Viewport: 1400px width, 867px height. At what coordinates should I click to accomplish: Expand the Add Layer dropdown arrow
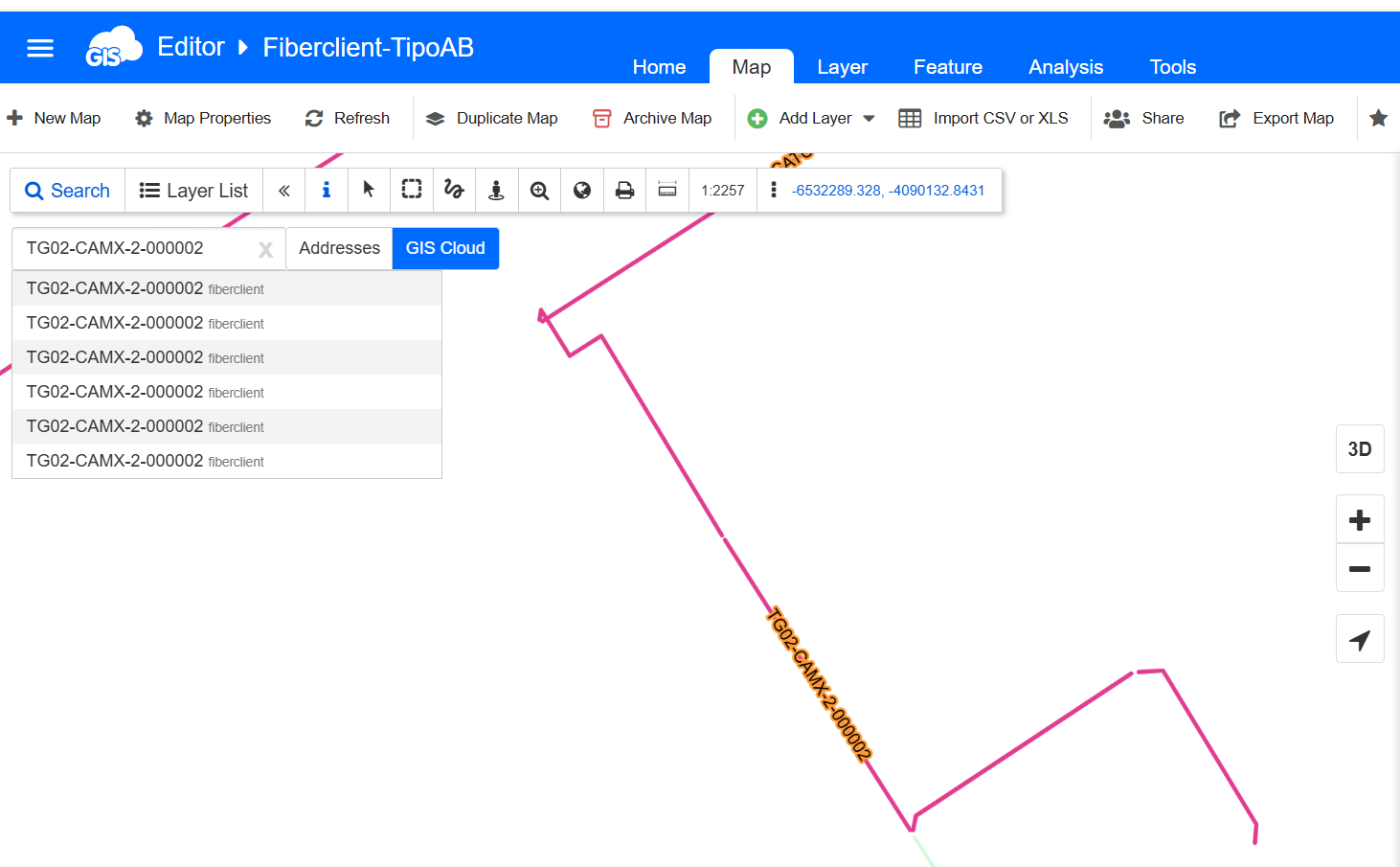click(869, 119)
